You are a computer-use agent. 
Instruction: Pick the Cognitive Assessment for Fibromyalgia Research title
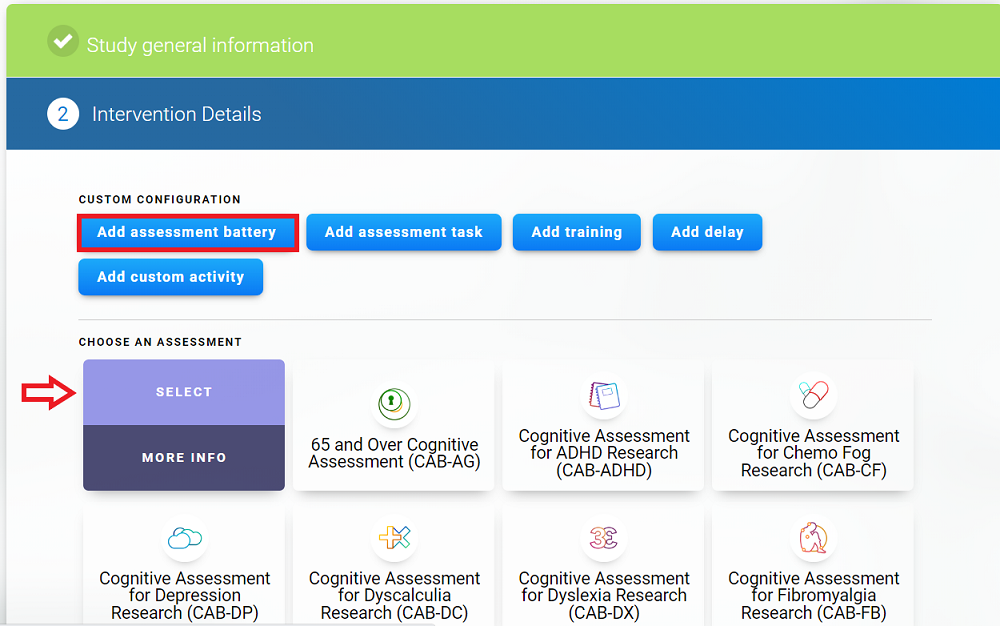click(813, 596)
